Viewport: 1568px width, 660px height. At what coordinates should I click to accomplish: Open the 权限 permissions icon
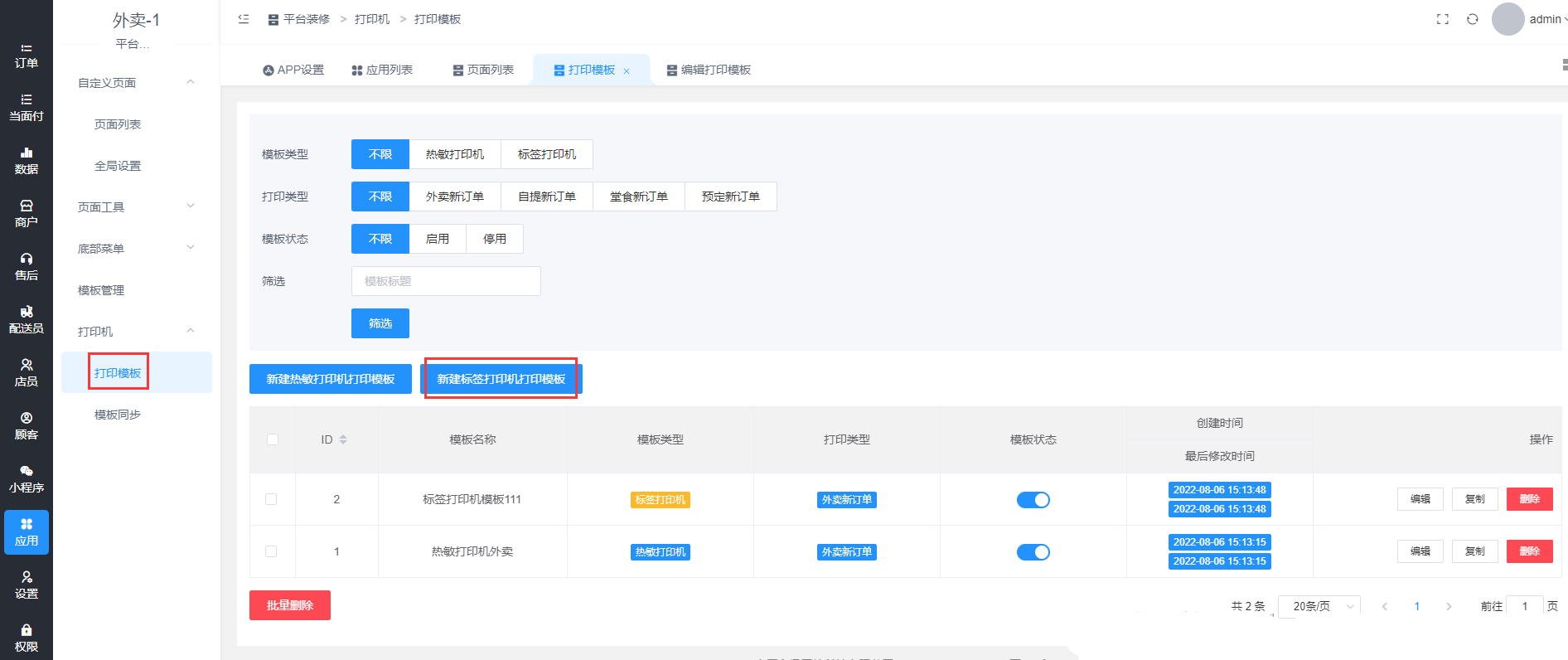pos(27,638)
